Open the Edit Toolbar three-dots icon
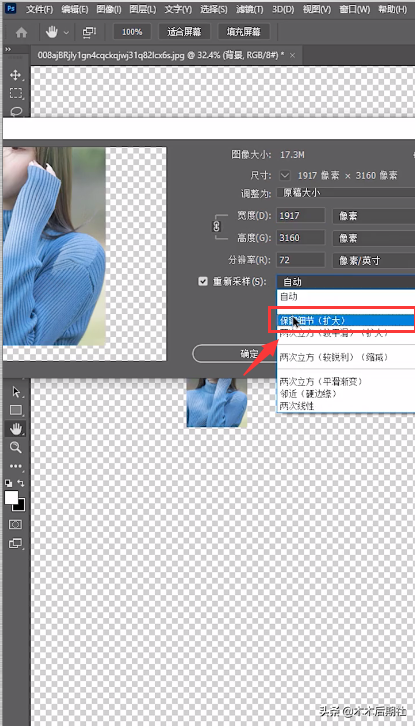 pyautogui.click(x=16, y=466)
